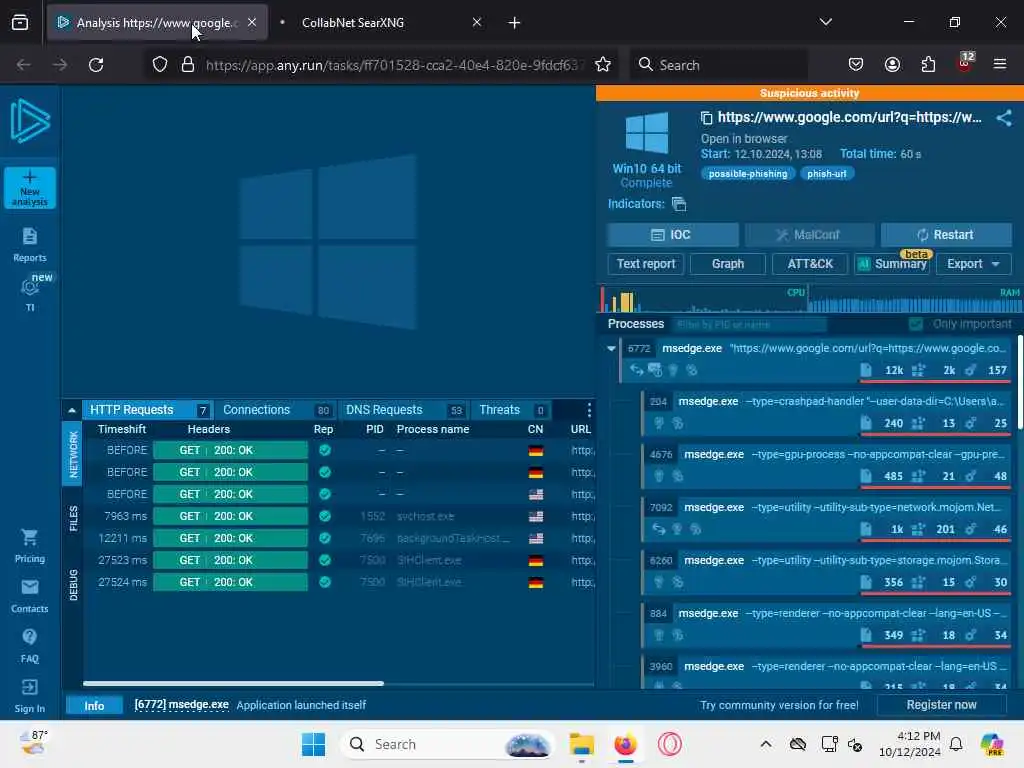Select the 6260 msedge.exe storage utility process
This screenshot has width=1024, height=768.
[x=827, y=571]
